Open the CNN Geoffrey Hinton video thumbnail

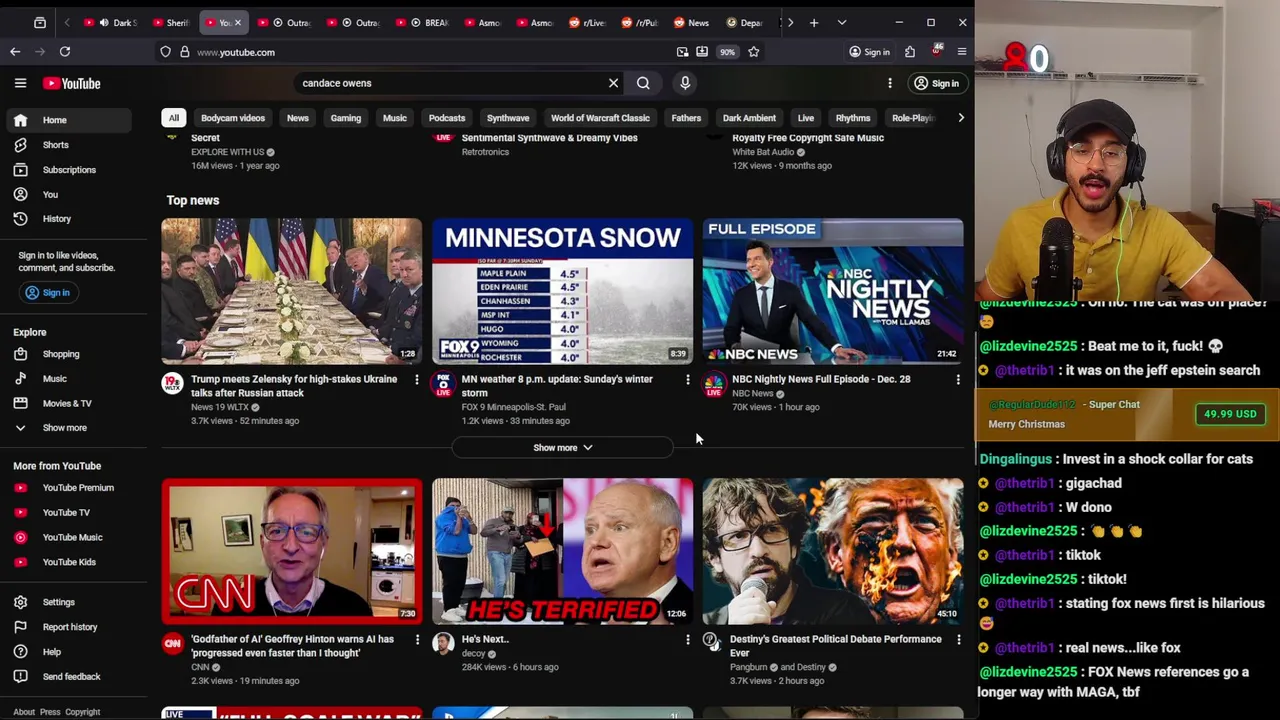pyautogui.click(x=292, y=551)
